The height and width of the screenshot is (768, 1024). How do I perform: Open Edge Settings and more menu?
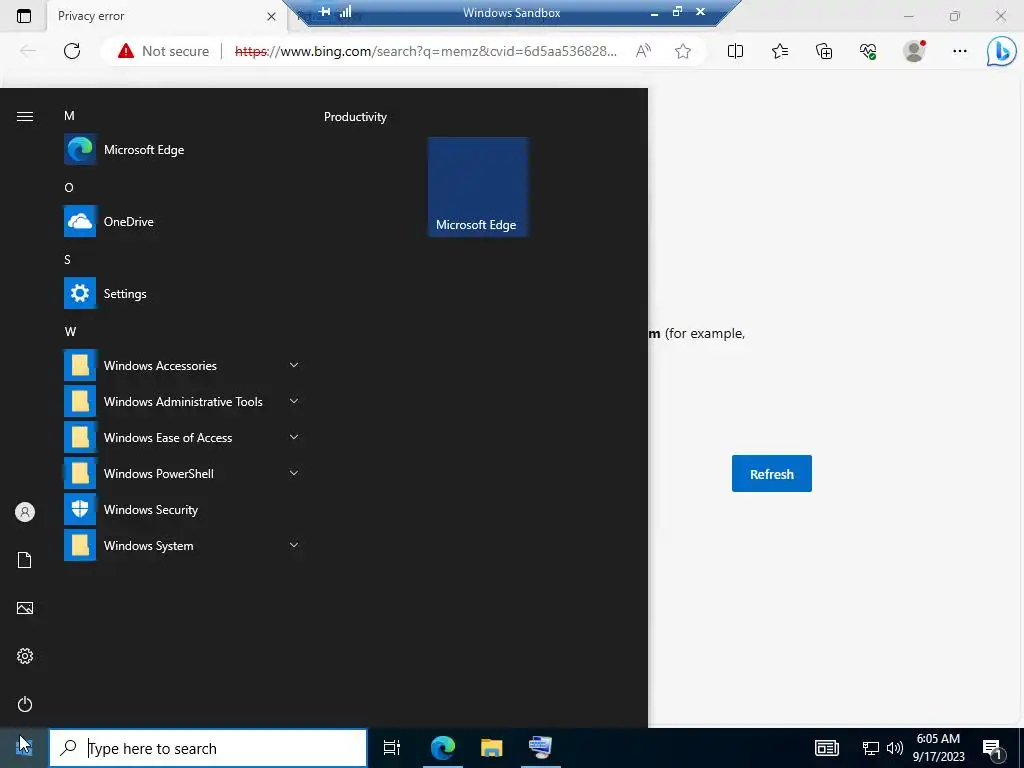(959, 51)
